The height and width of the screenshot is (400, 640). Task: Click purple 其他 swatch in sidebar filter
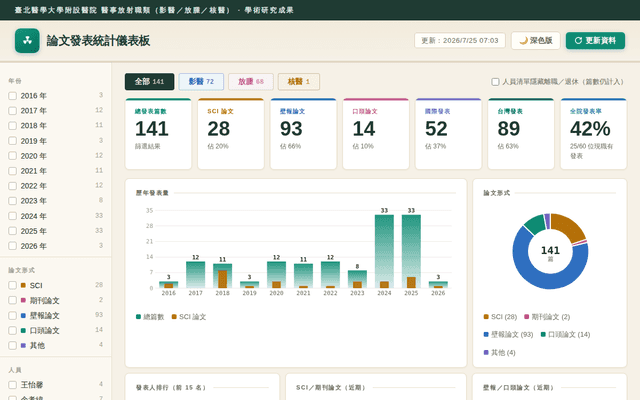point(23,346)
